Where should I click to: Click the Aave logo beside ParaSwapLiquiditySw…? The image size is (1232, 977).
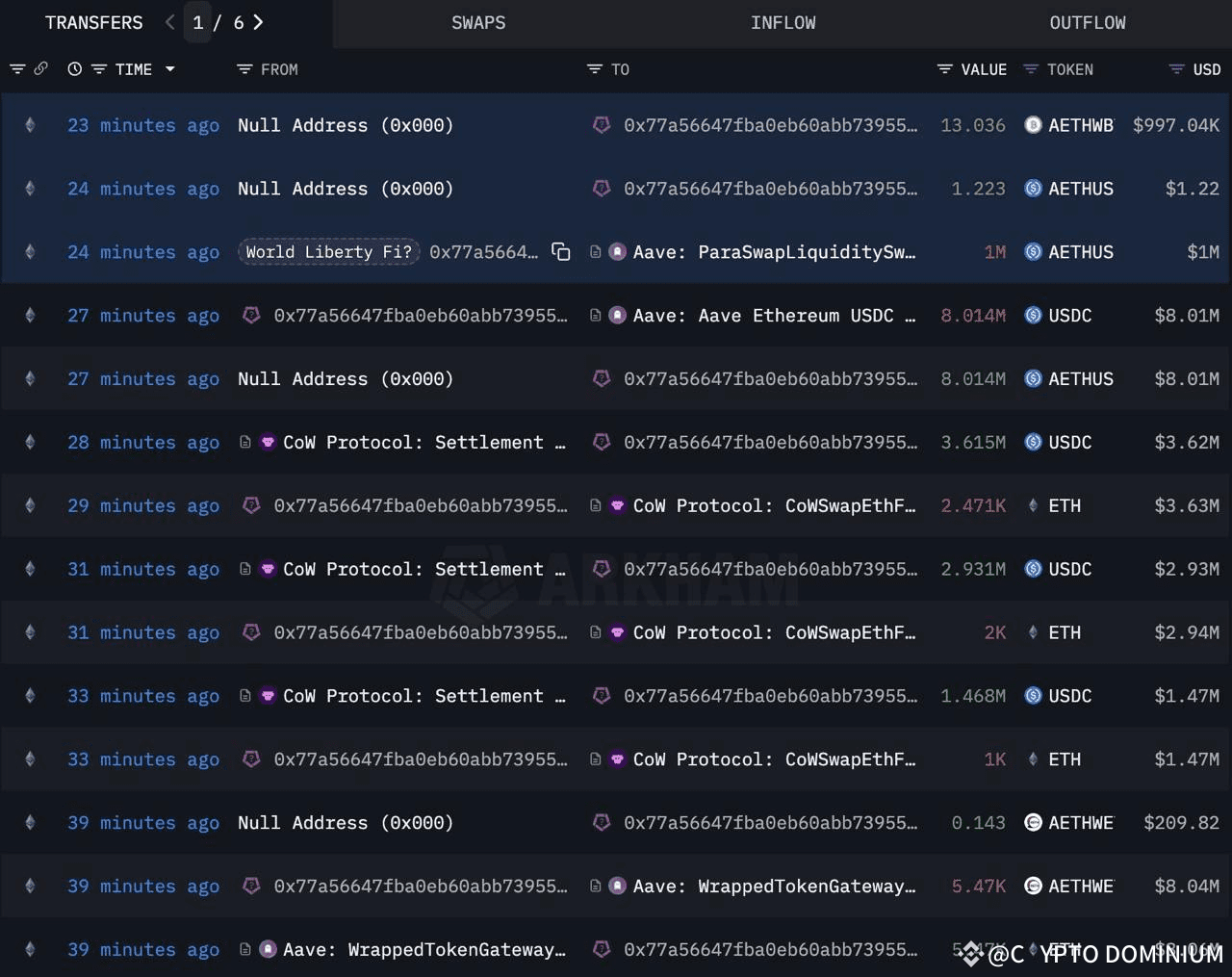[618, 252]
